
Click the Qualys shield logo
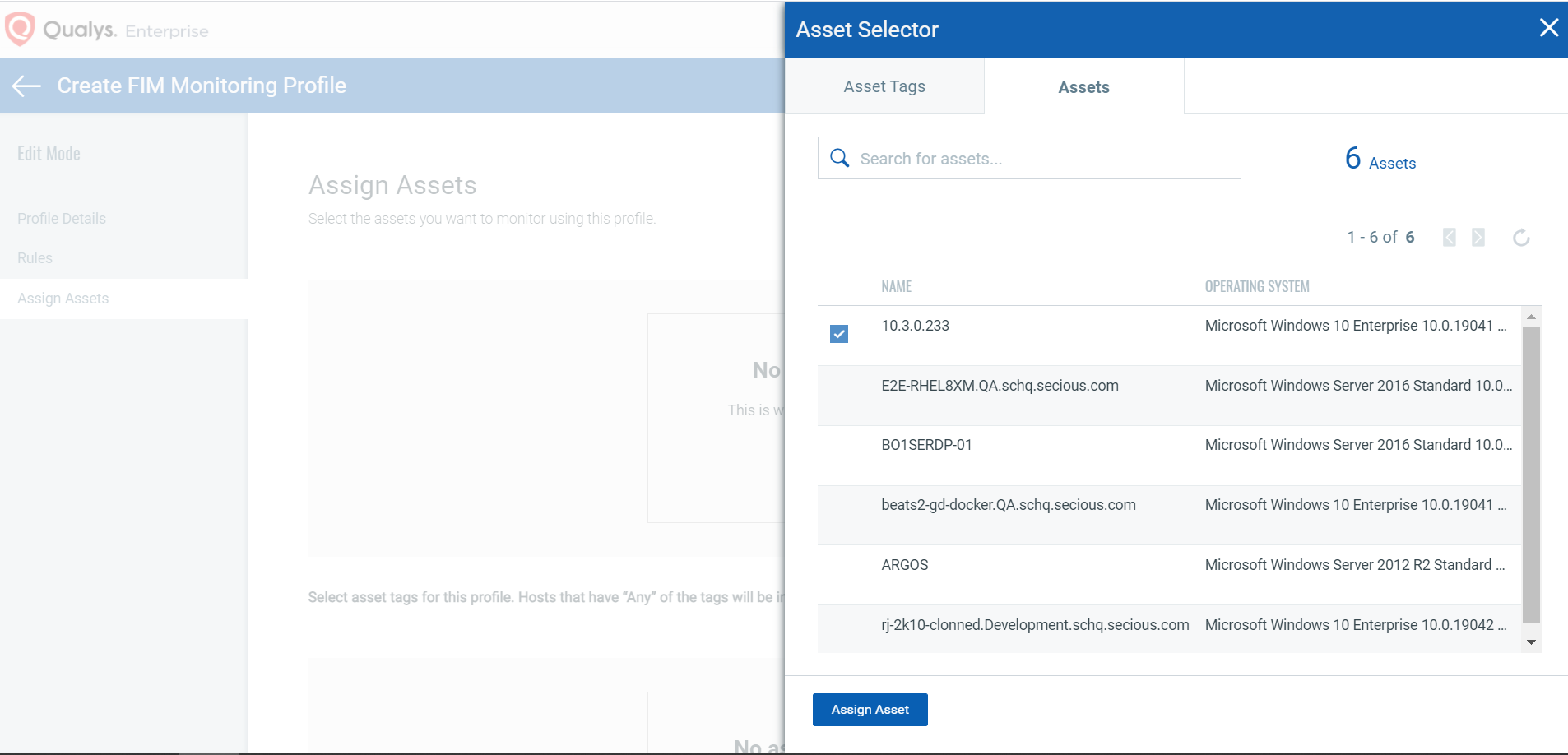pos(20,29)
